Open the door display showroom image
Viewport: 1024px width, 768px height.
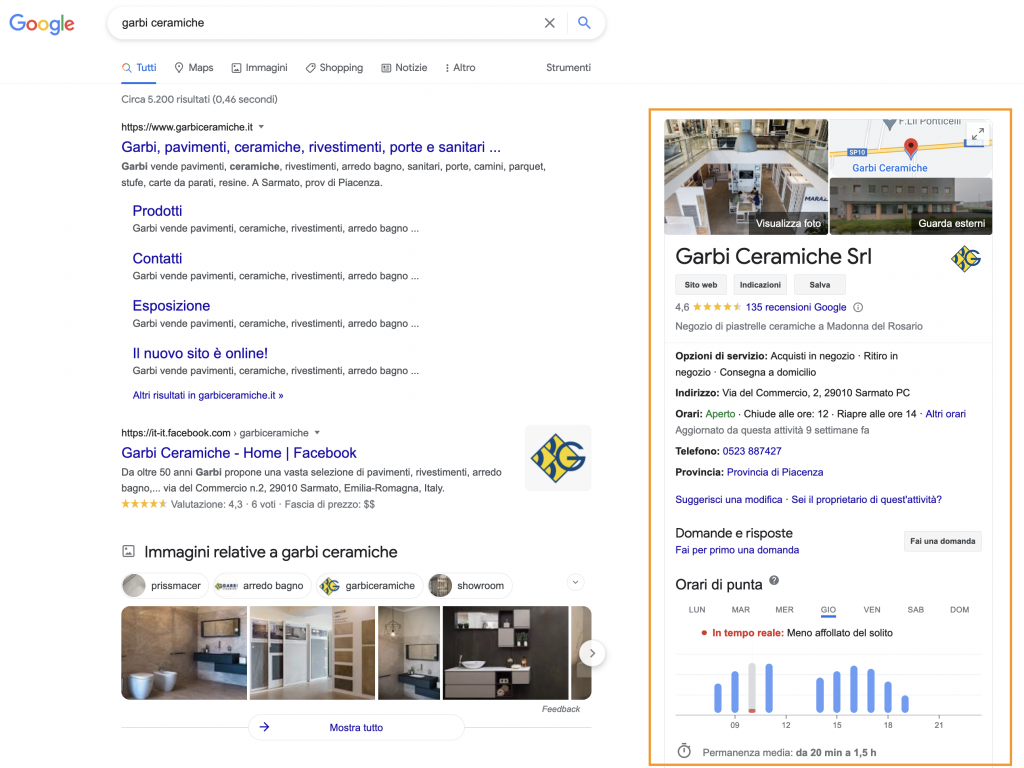[312, 653]
